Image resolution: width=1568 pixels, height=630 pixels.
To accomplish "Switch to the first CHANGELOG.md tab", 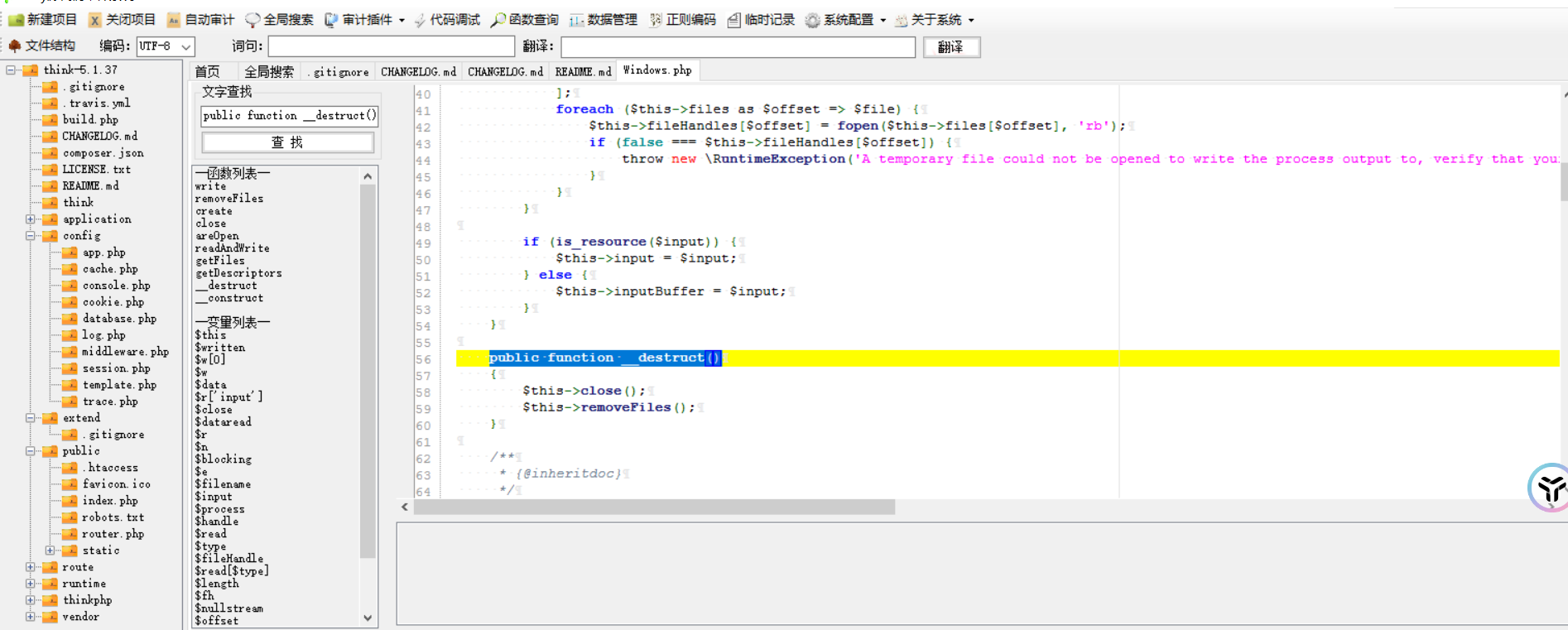I will pos(418,72).
